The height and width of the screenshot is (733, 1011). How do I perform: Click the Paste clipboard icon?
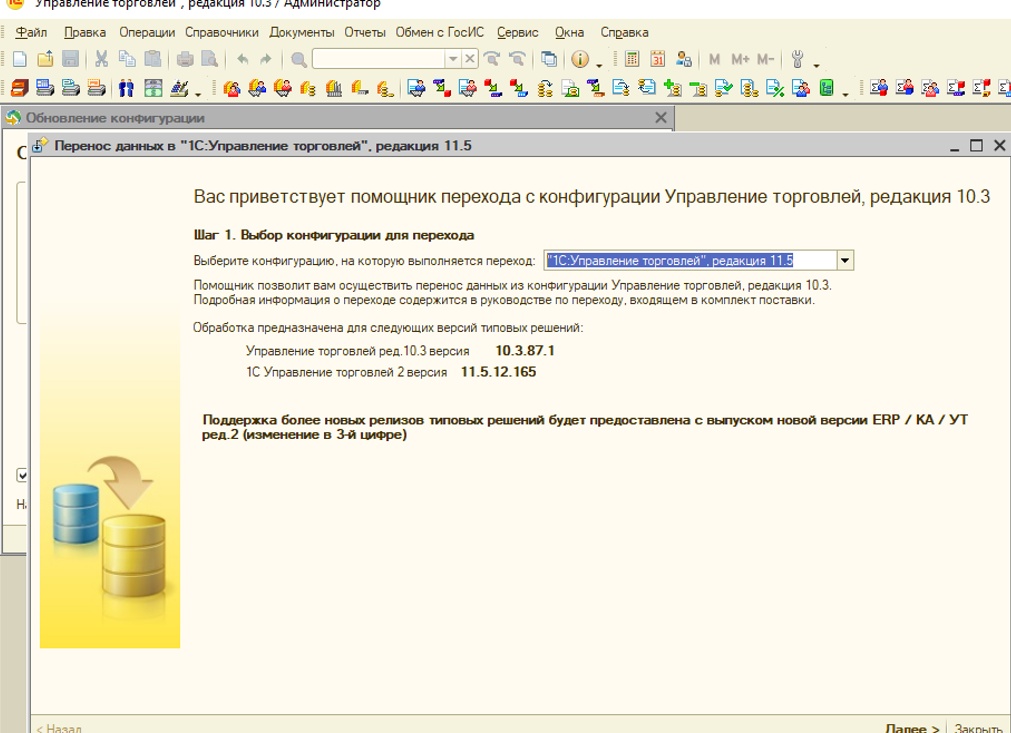[153, 59]
